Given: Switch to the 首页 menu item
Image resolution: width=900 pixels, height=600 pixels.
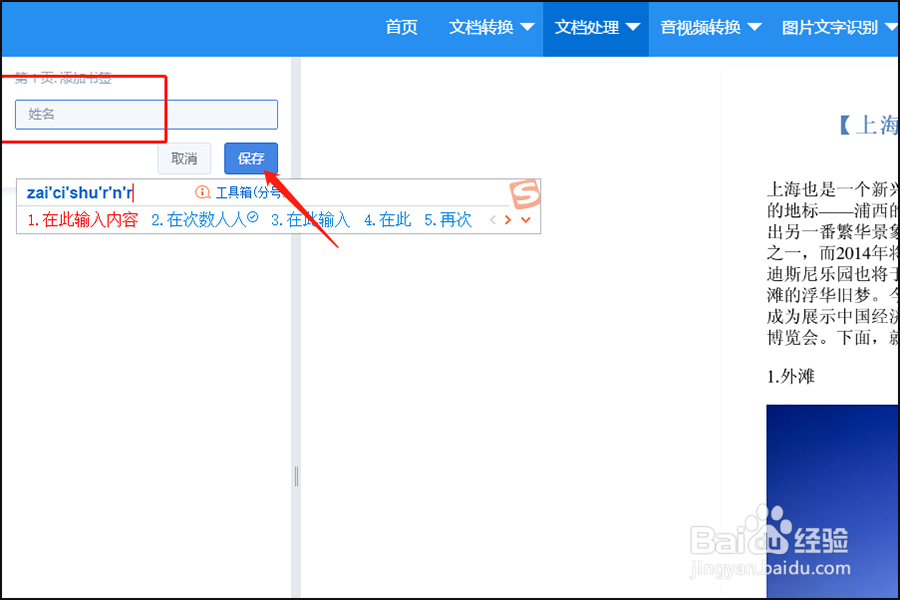Looking at the screenshot, I should pos(401,28).
